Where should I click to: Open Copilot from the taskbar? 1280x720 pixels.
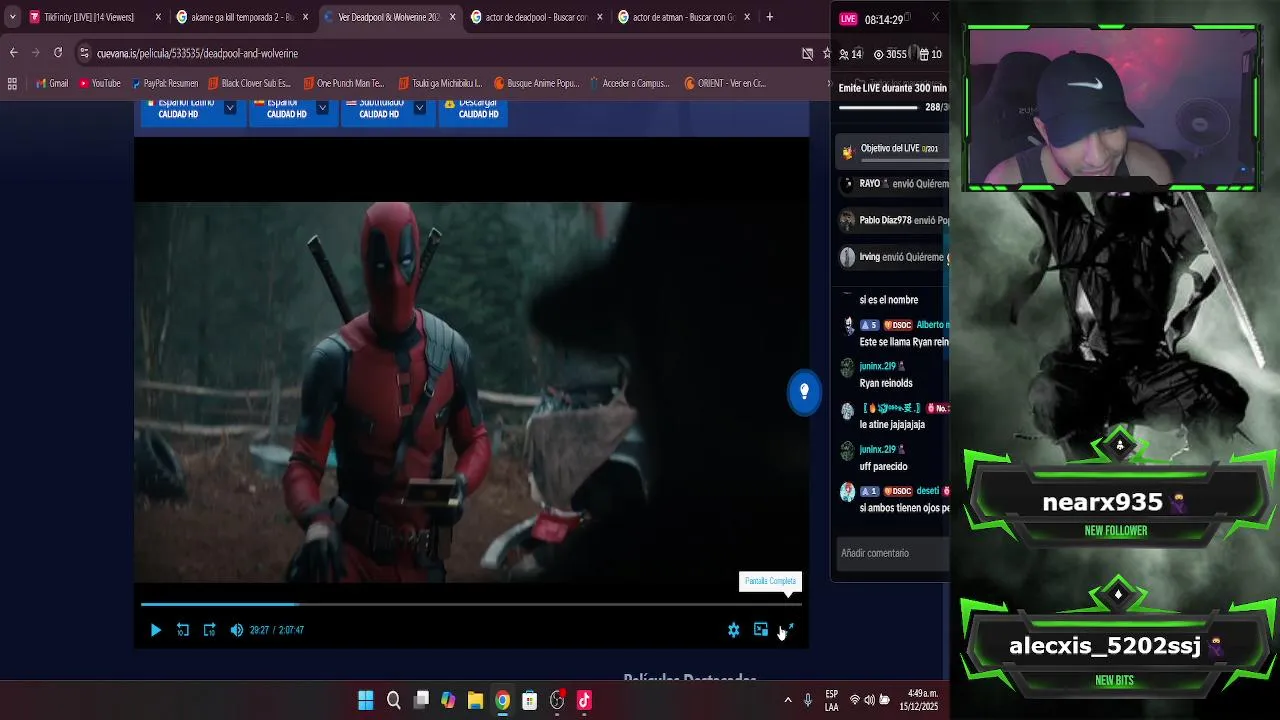tap(448, 701)
